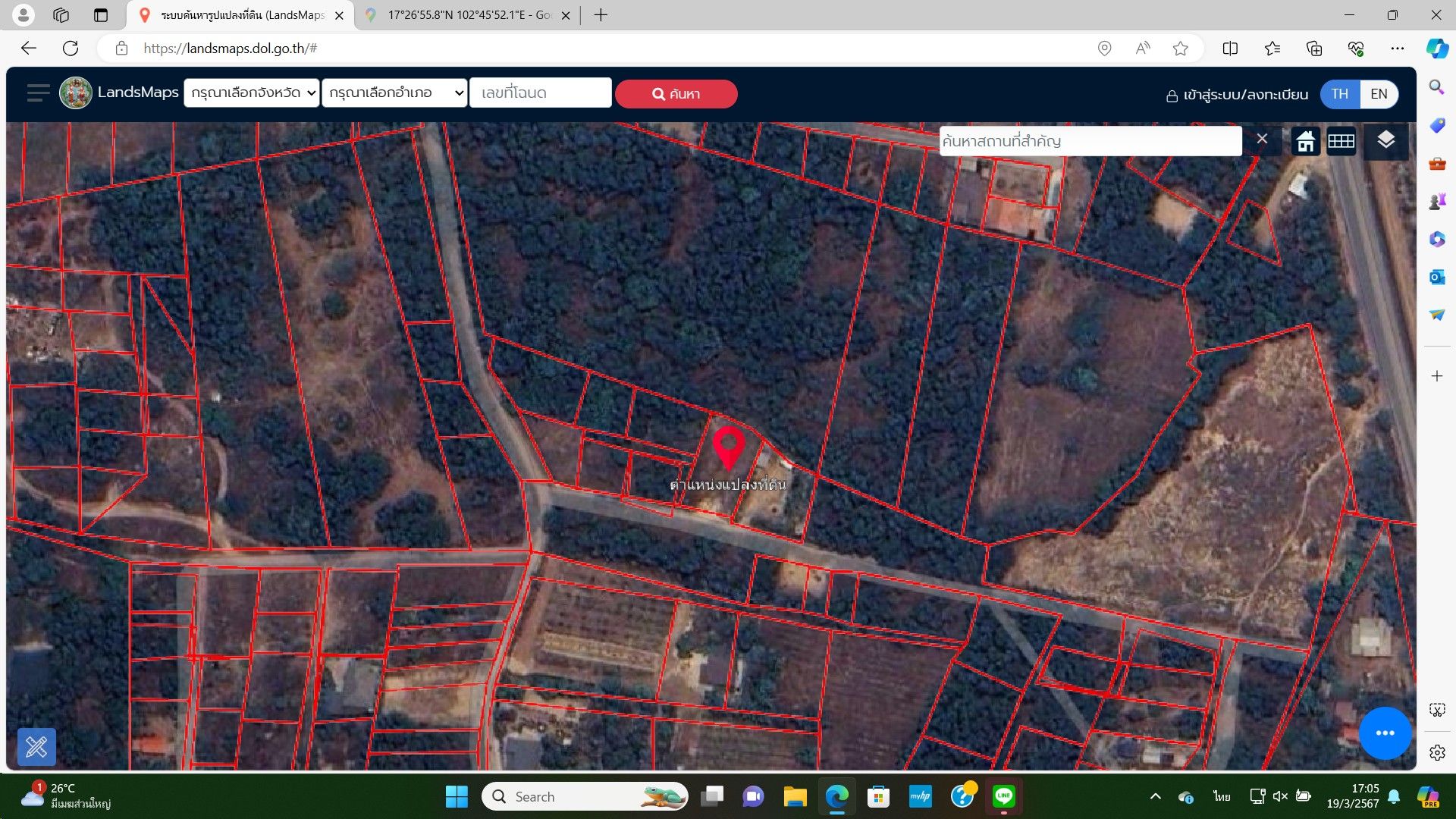Open read aloud from address bar

1142,49
